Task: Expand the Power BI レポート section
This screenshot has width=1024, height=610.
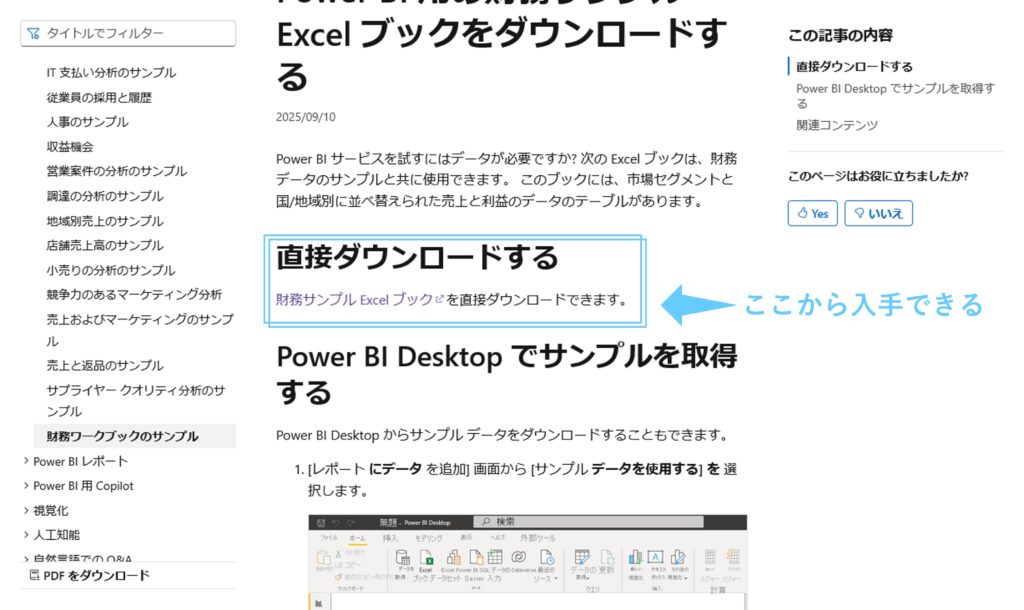Action: point(25,461)
